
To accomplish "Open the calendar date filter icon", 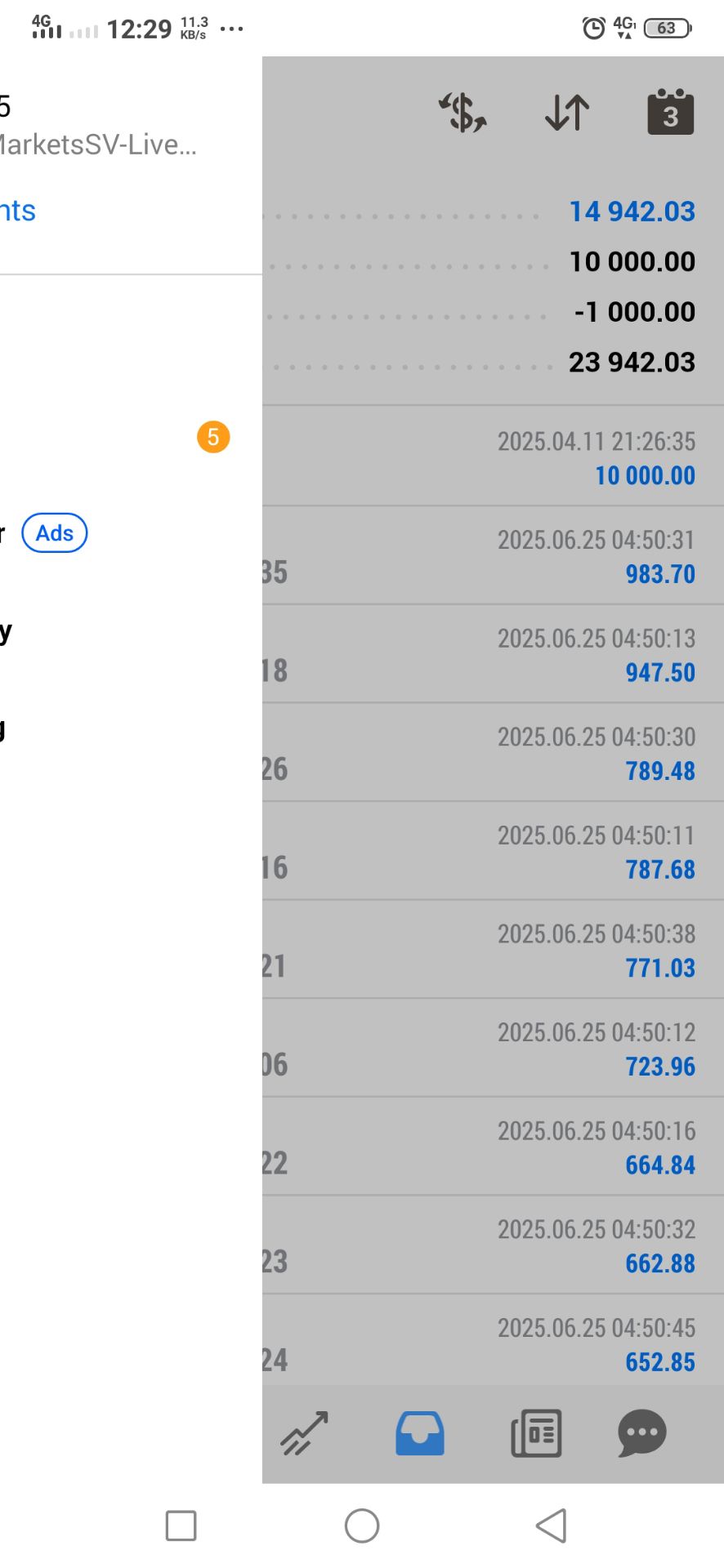I will [670, 113].
